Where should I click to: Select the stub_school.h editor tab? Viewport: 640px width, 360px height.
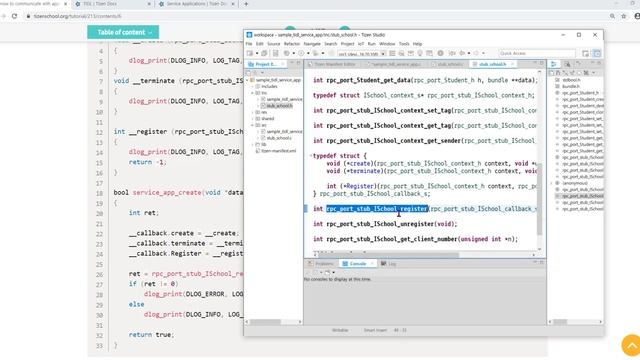pyautogui.click(x=492, y=64)
